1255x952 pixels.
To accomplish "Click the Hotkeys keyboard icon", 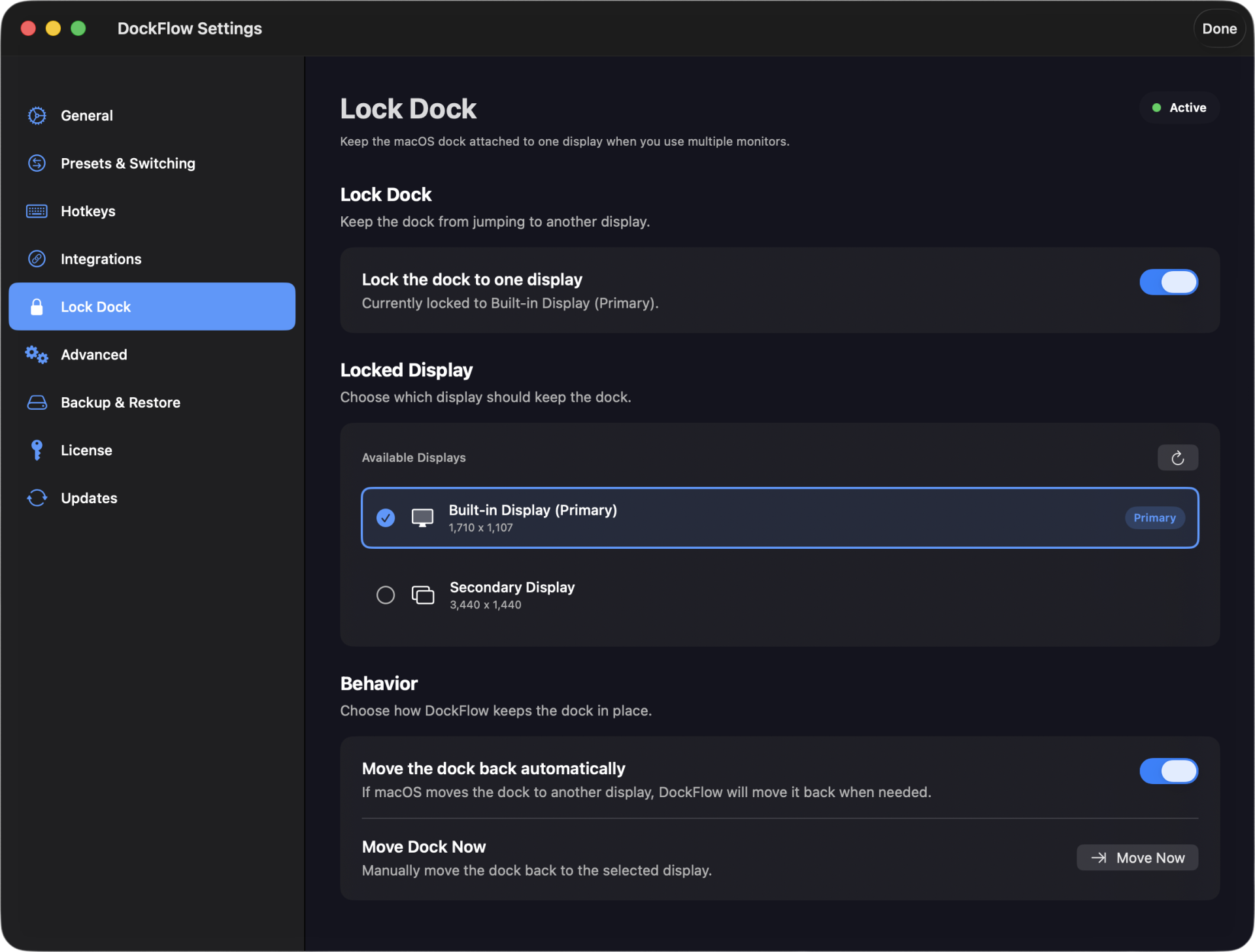I will coord(37,211).
